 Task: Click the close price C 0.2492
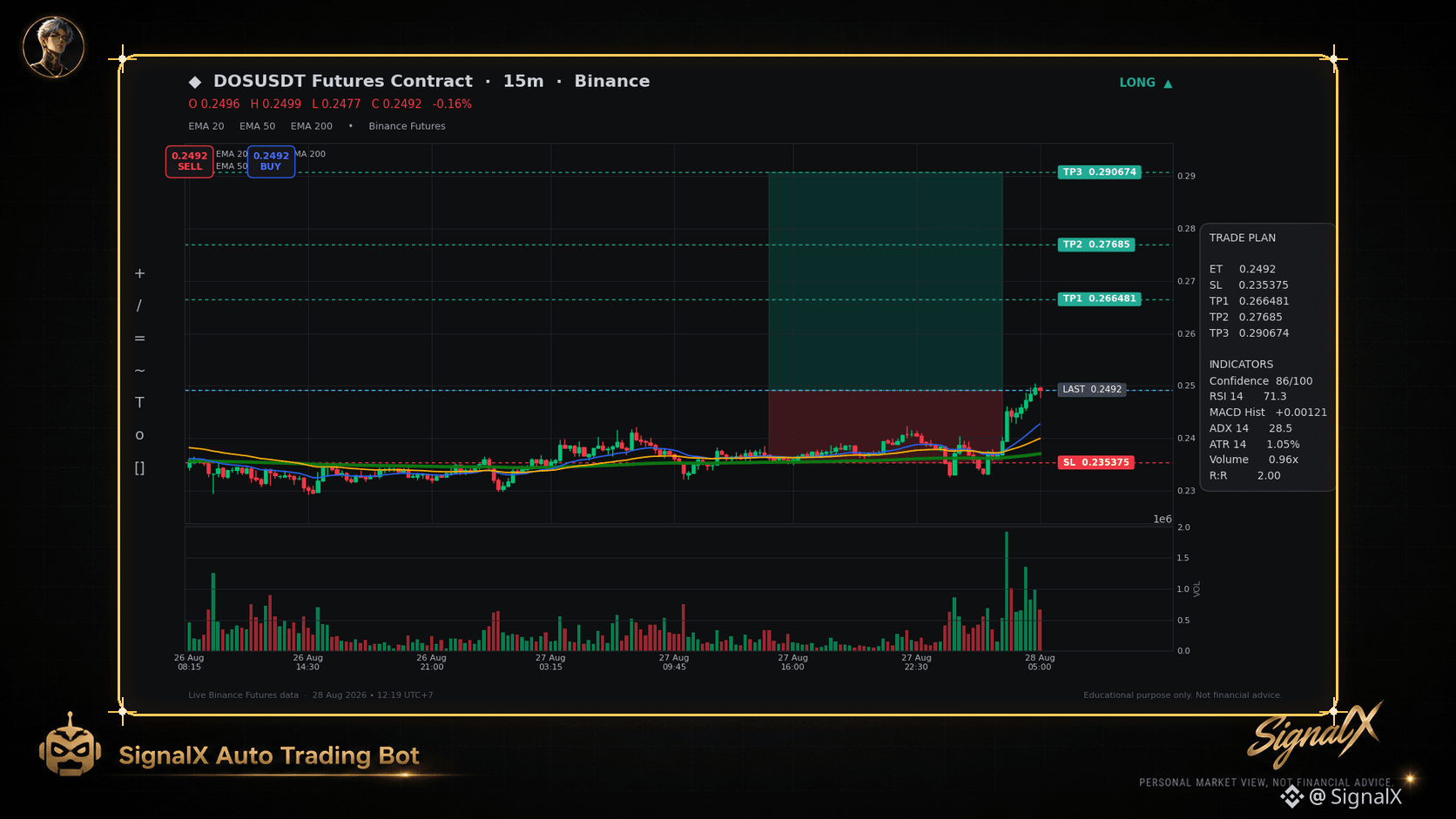(396, 104)
